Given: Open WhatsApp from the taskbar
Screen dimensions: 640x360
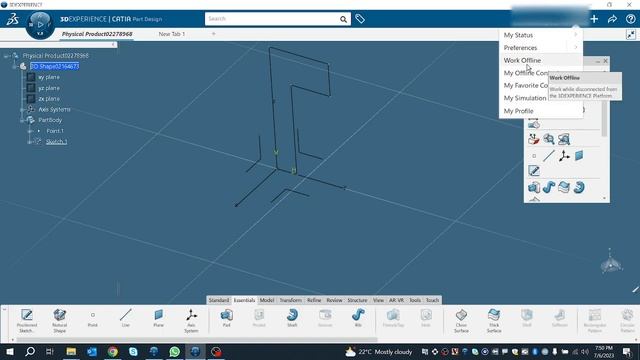Looking at the screenshot, I should (175, 351).
